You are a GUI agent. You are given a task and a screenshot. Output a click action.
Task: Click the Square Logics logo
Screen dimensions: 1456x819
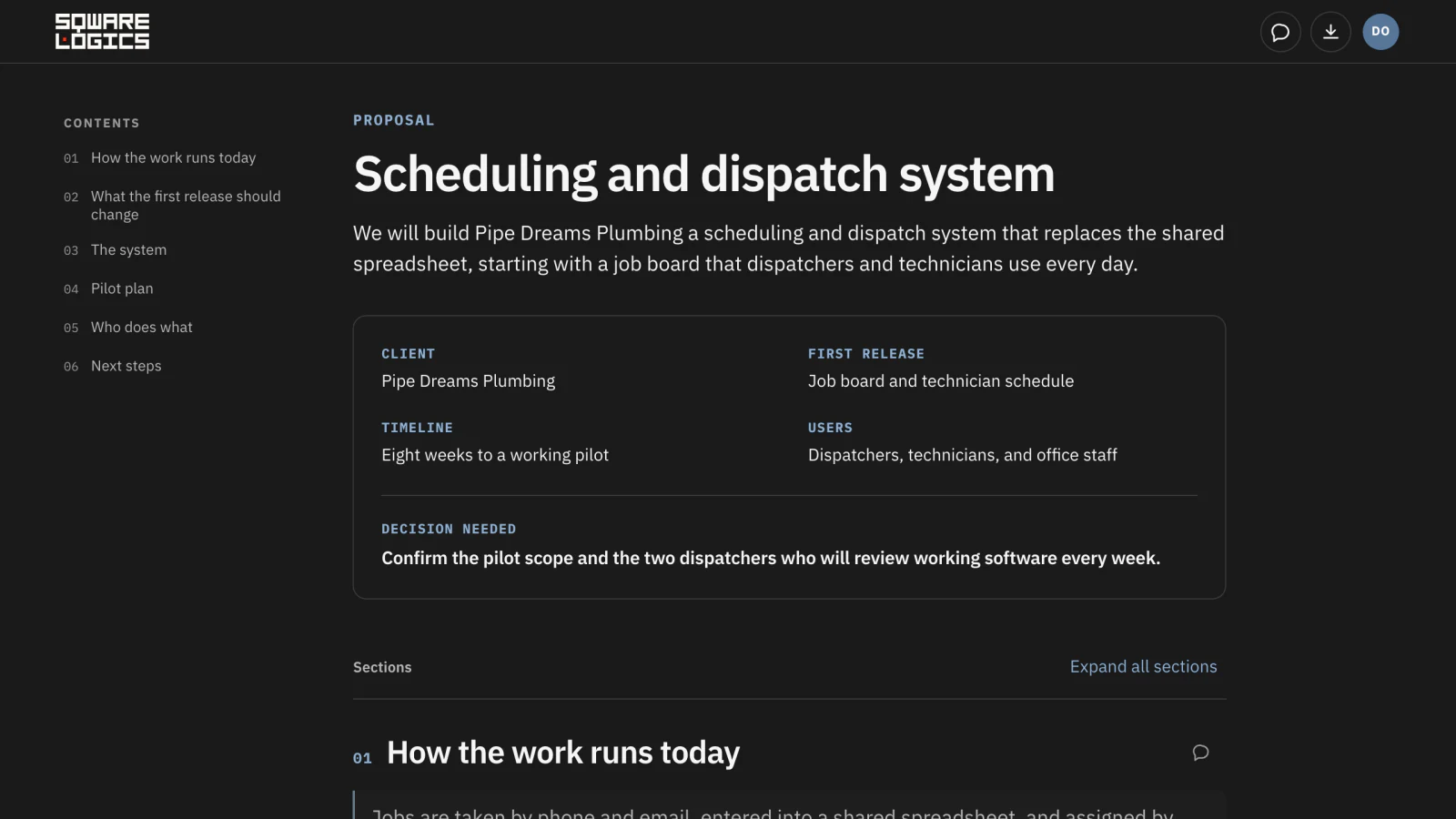point(102,31)
